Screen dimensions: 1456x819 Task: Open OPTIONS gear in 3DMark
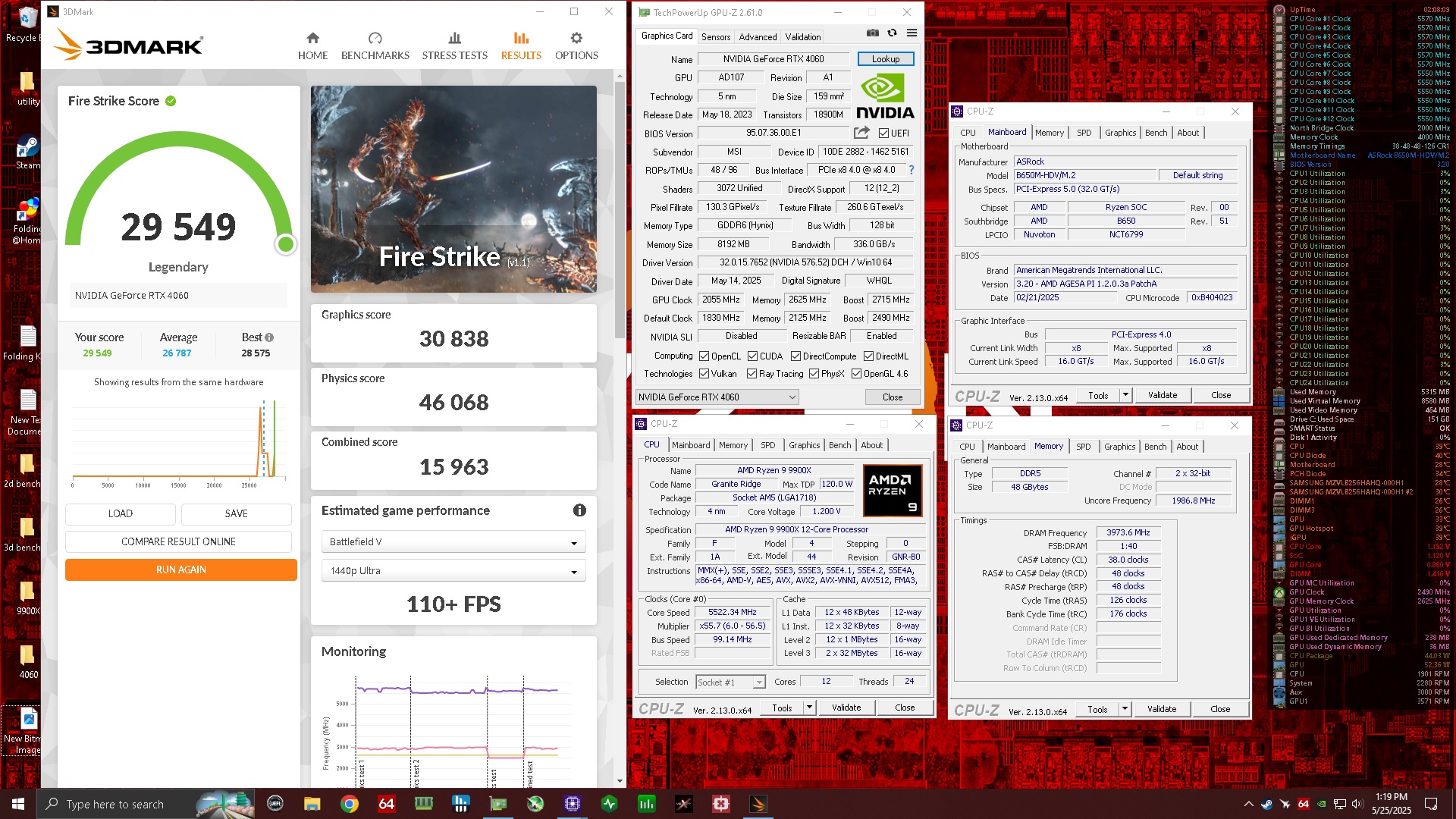coord(576,46)
